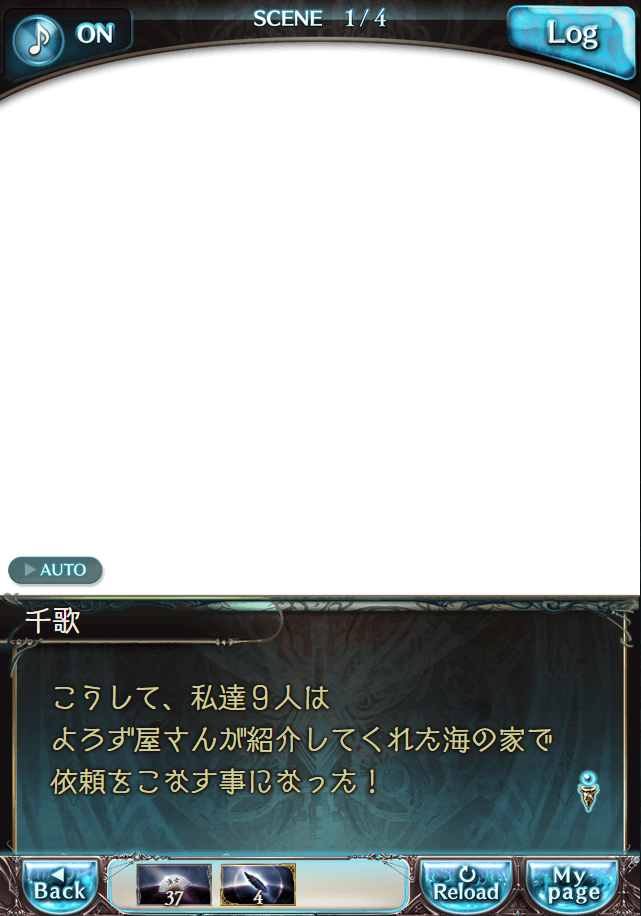Click the first dialogue line こうして

pos(192,698)
